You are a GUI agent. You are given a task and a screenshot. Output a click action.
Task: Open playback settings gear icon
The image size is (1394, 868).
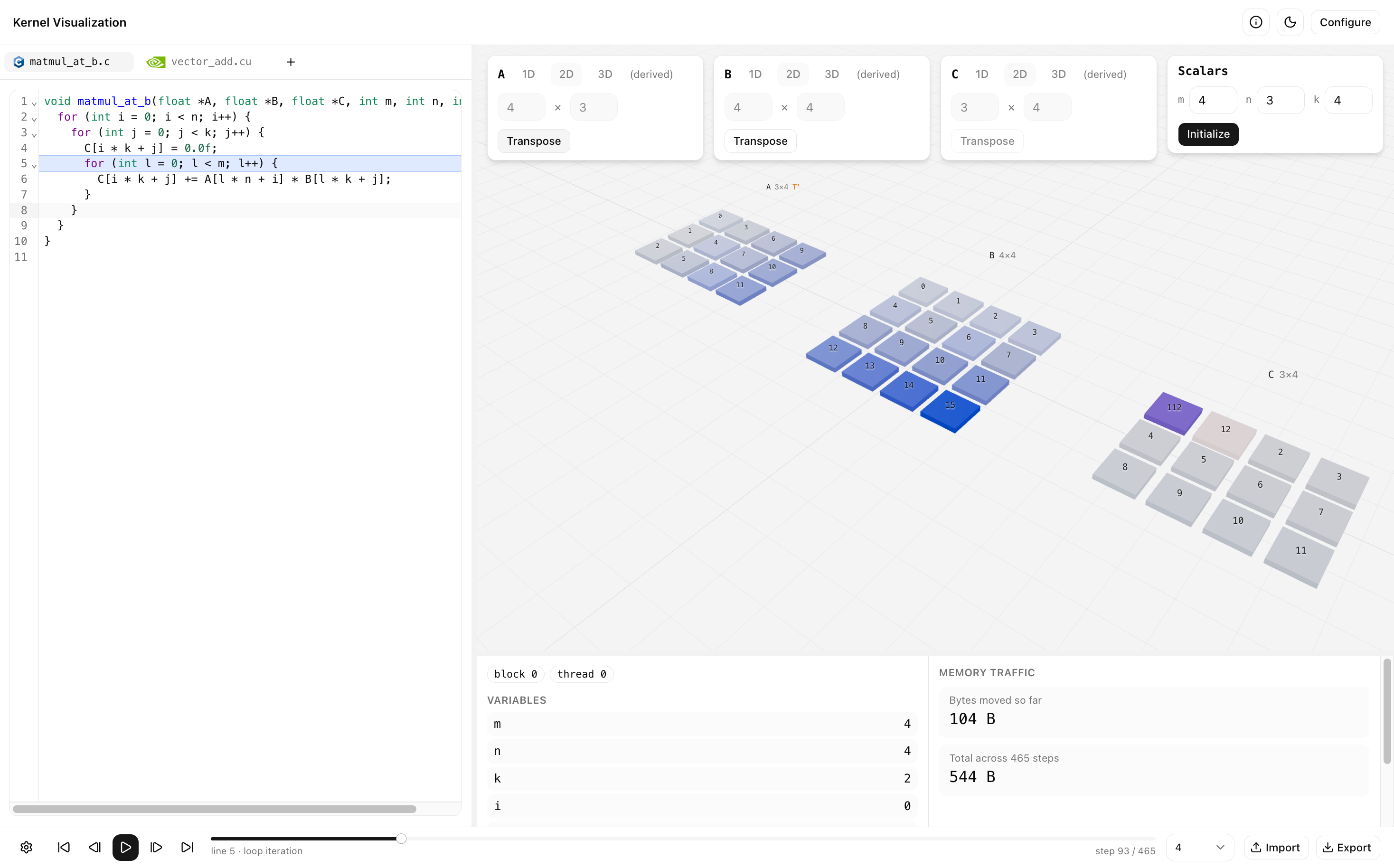point(27,847)
